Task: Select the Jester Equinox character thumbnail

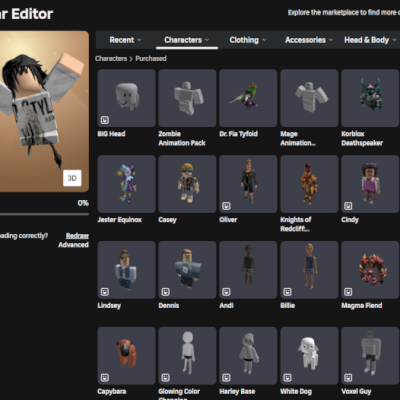Action: [x=127, y=184]
